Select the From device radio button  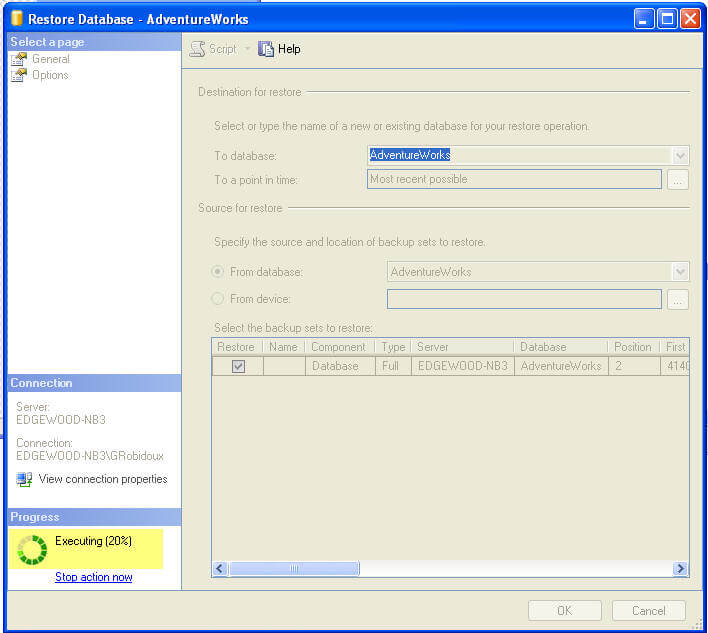218,298
